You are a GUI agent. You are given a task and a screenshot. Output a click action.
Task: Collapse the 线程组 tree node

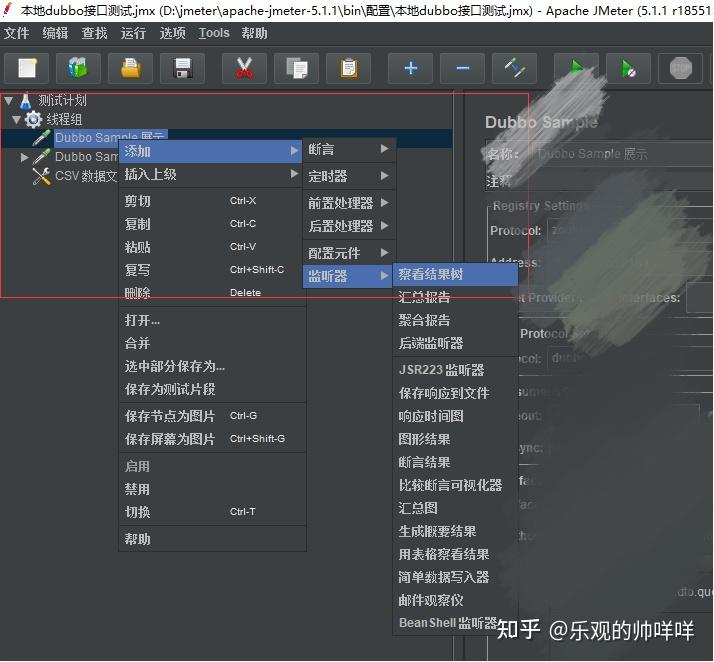tap(17, 120)
